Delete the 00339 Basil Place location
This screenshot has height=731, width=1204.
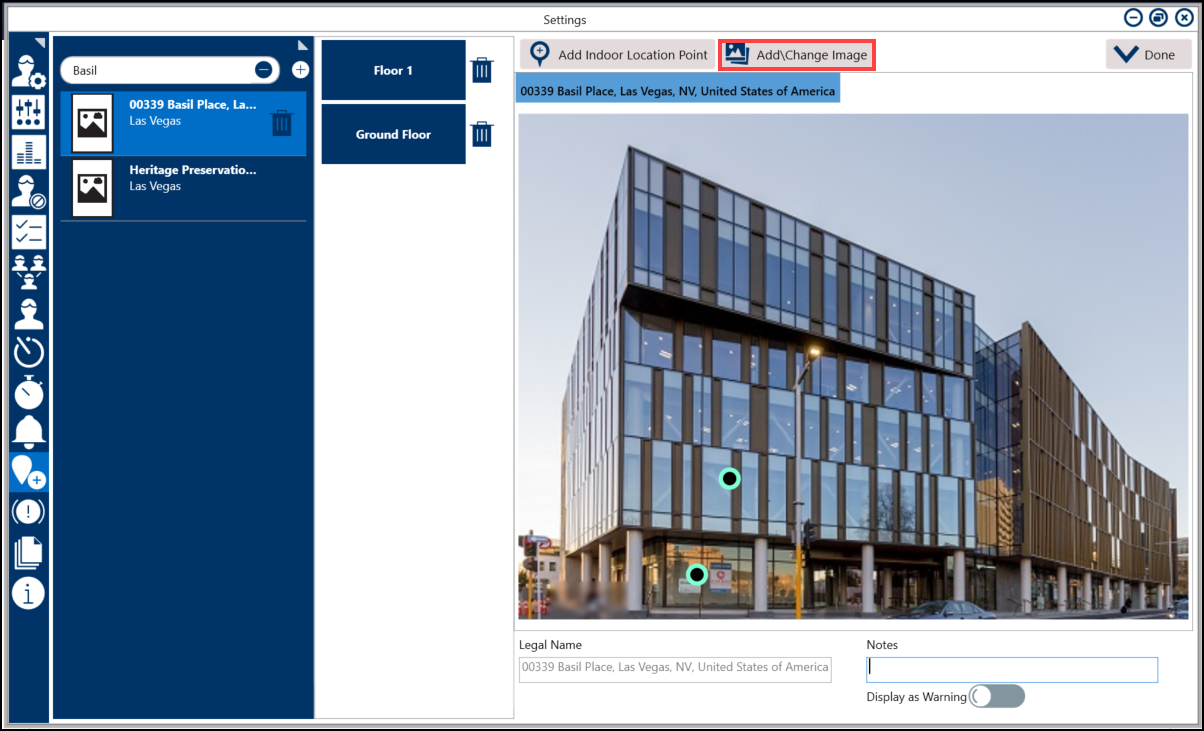click(282, 123)
